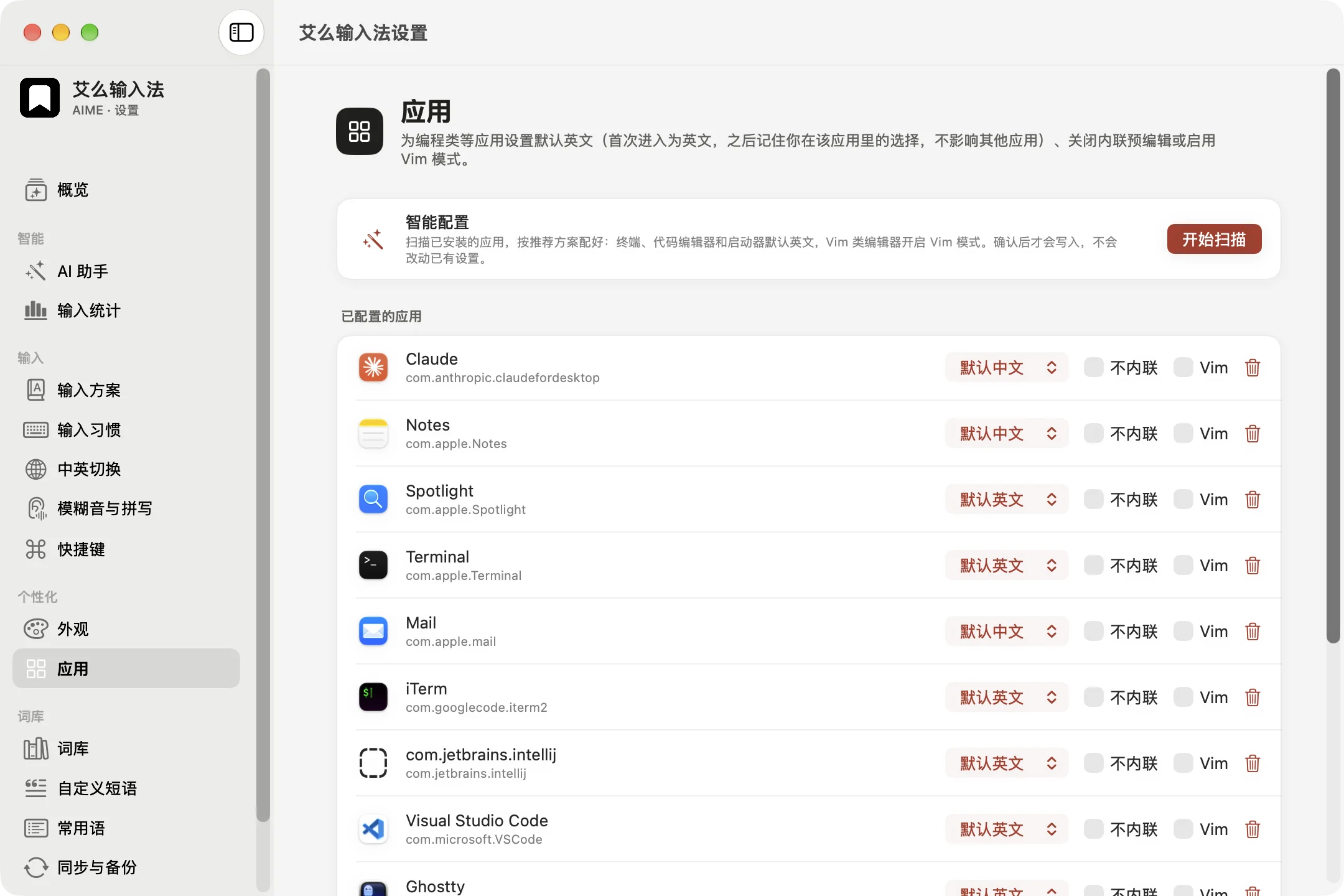The image size is (1344, 896).
Task: Click the Terminal app icon
Action: pyautogui.click(x=373, y=566)
